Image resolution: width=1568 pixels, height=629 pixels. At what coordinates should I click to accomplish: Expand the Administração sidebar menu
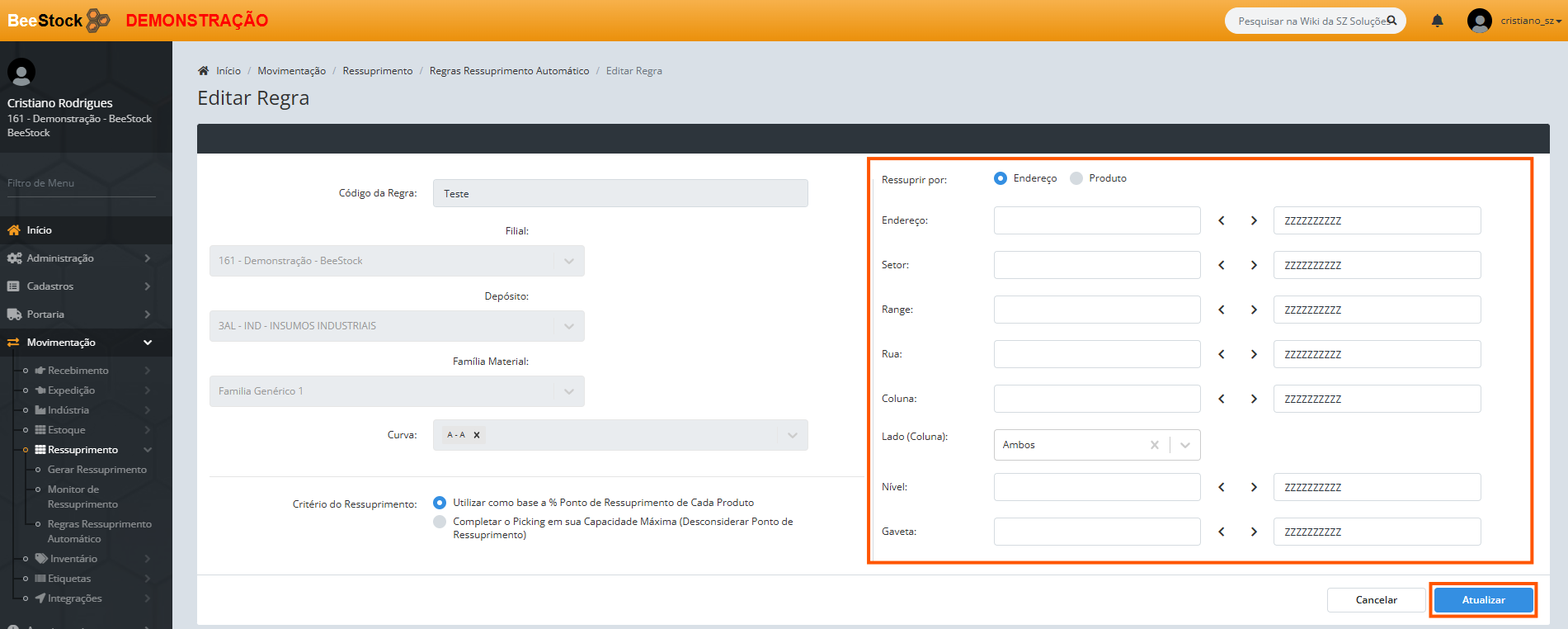(78, 258)
